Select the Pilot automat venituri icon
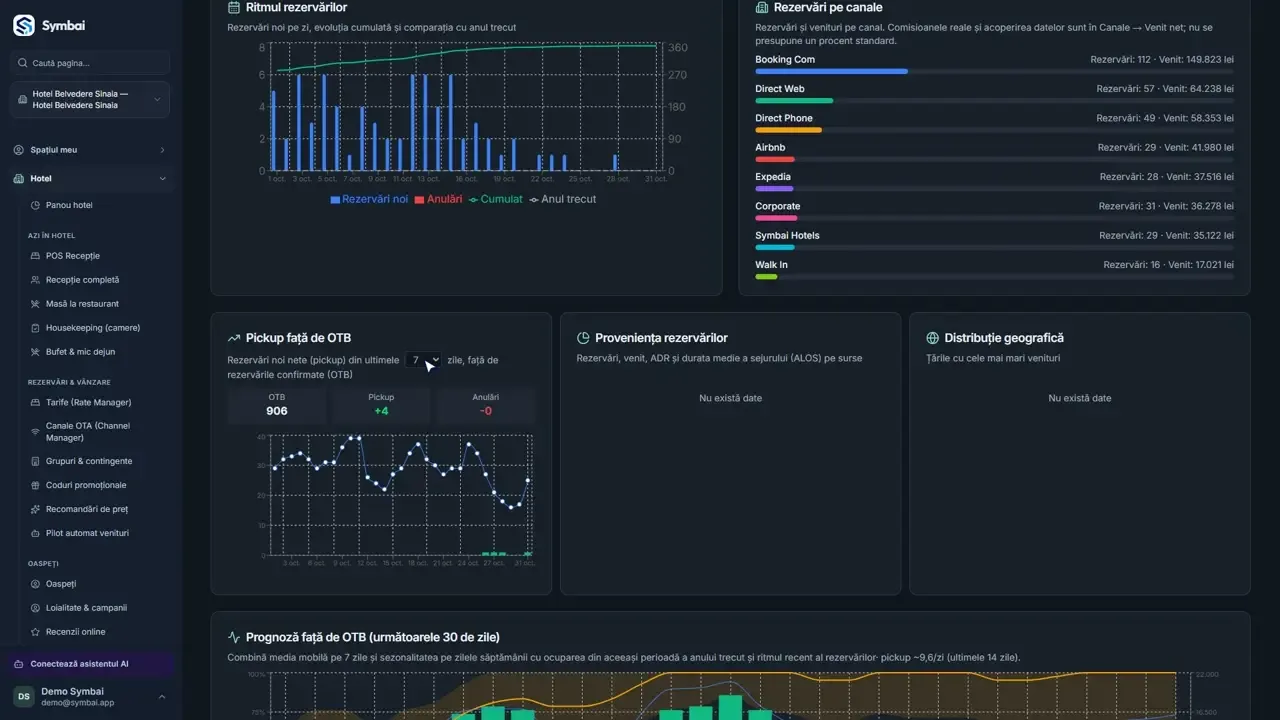The width and height of the screenshot is (1280, 720). click(35, 533)
